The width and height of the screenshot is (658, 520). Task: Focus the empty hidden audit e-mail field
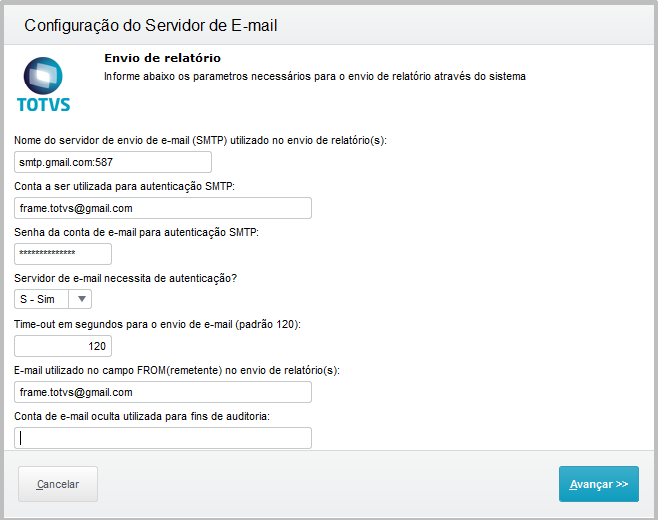click(163, 438)
